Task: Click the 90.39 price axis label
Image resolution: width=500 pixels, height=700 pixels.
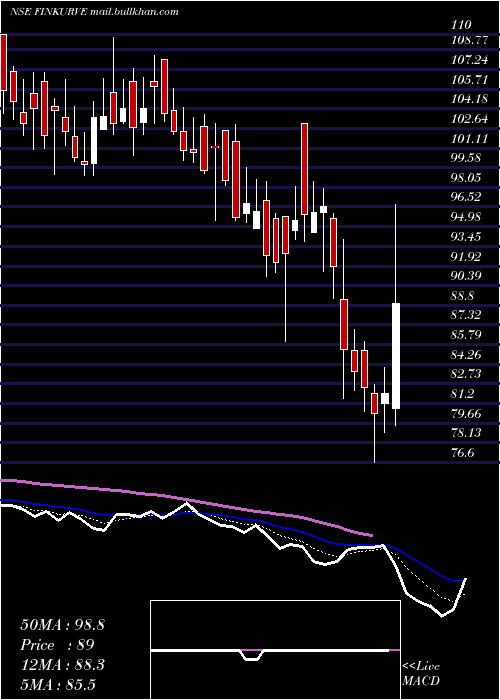Action: point(466,275)
